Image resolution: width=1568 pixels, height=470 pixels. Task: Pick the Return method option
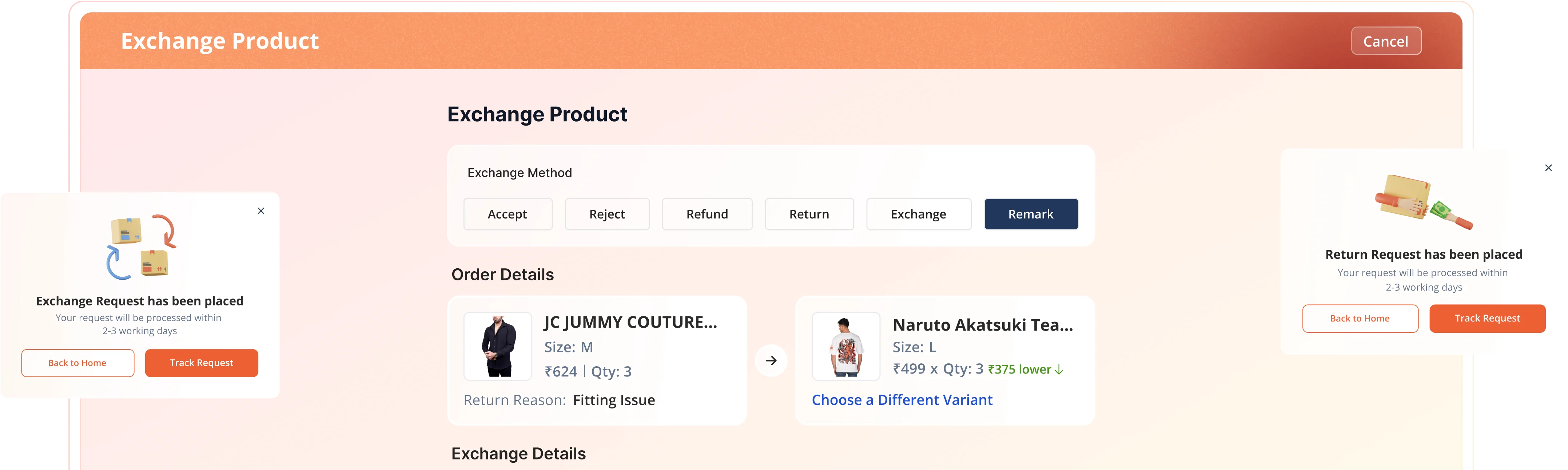[809, 214]
